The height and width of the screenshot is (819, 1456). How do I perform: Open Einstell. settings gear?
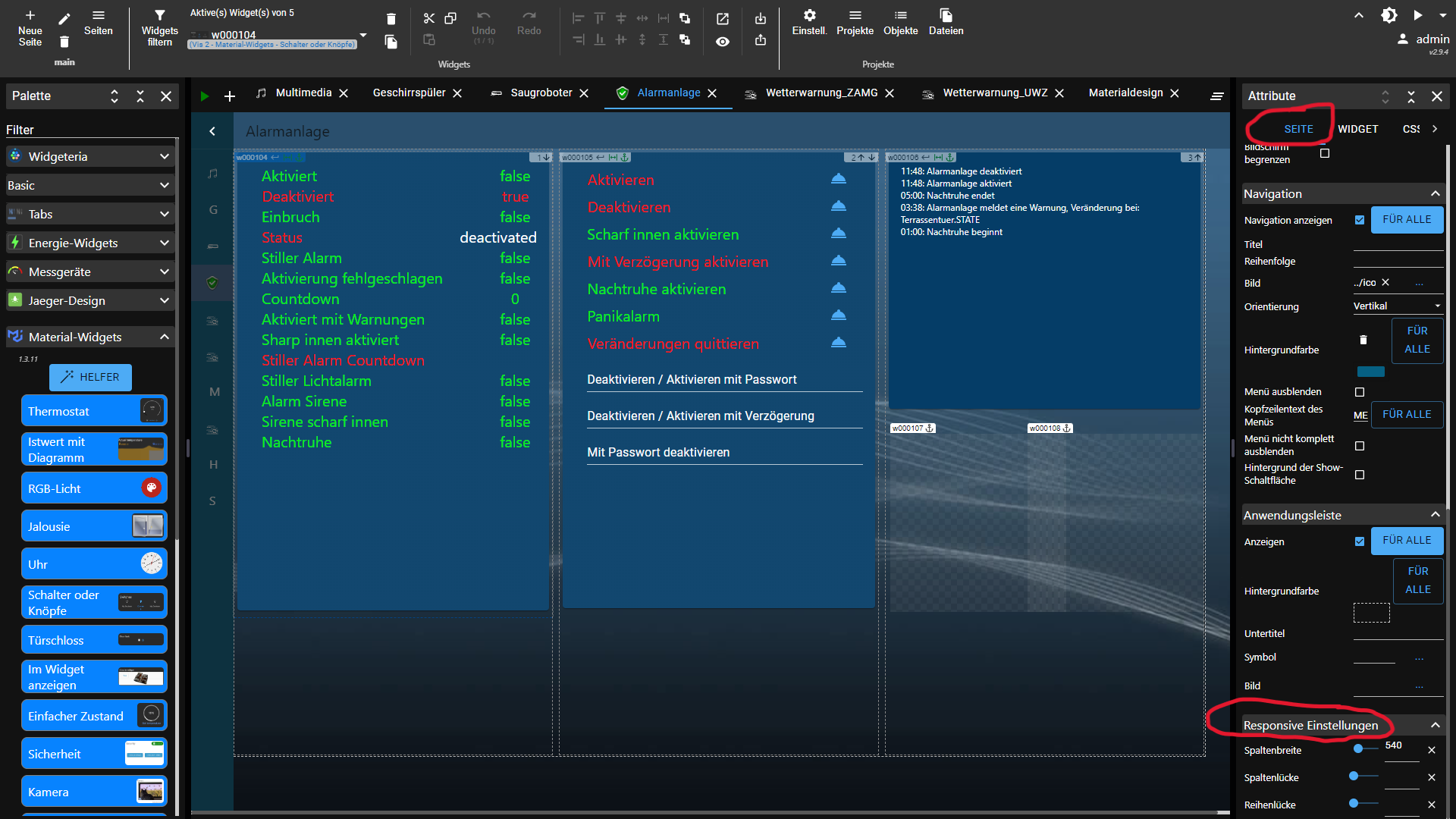809,16
